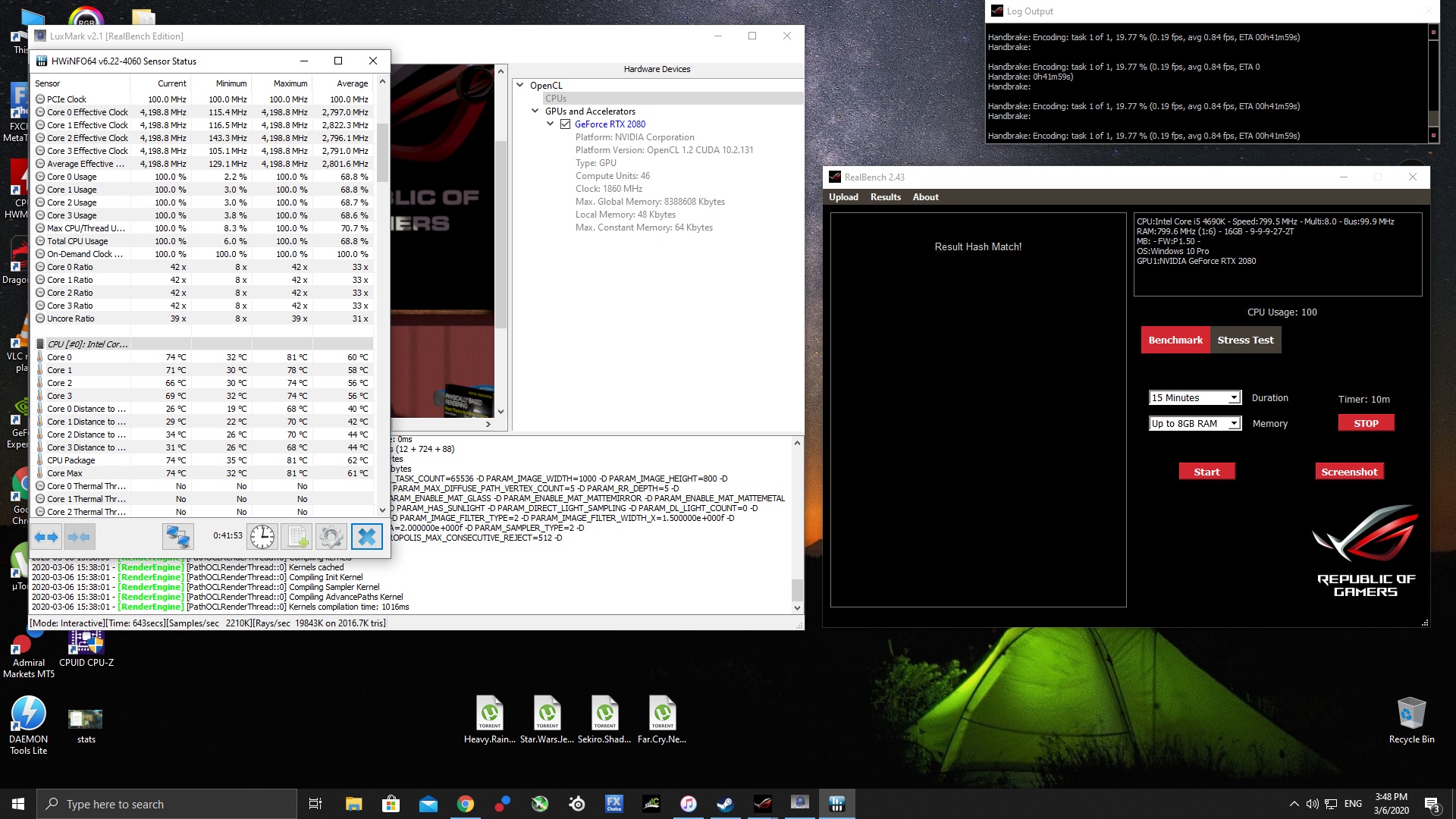Open the 15 Minutes duration dropdown
Screen dimensions: 1456x819
point(1195,398)
